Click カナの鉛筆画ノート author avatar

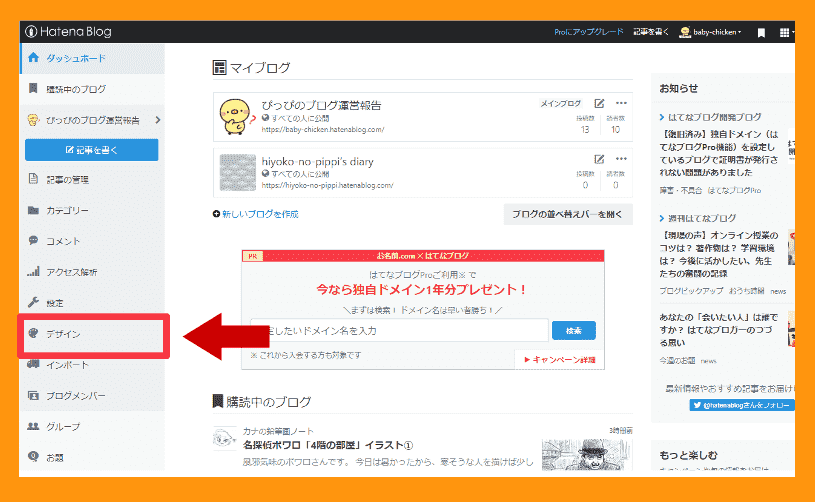point(225,438)
